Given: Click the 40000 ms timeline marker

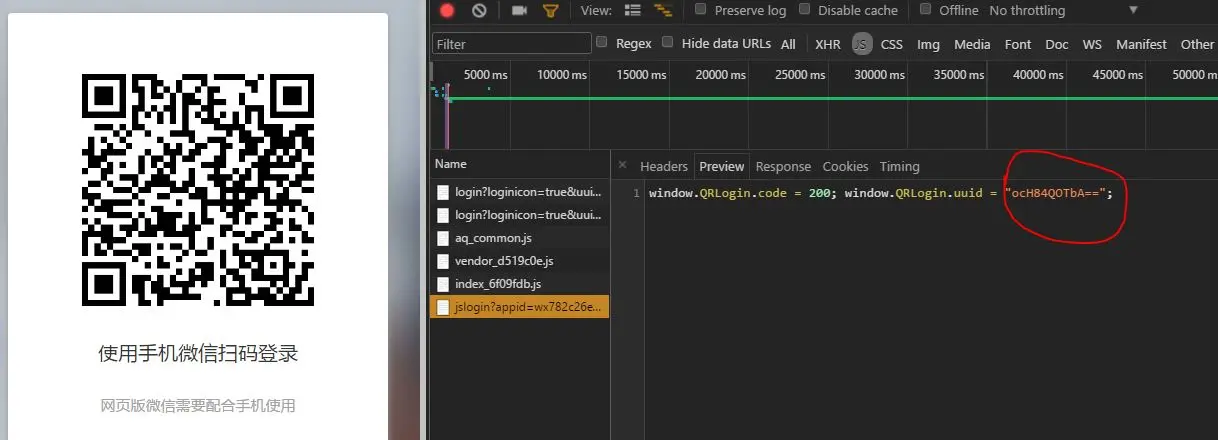Looking at the screenshot, I should click(x=1037, y=75).
